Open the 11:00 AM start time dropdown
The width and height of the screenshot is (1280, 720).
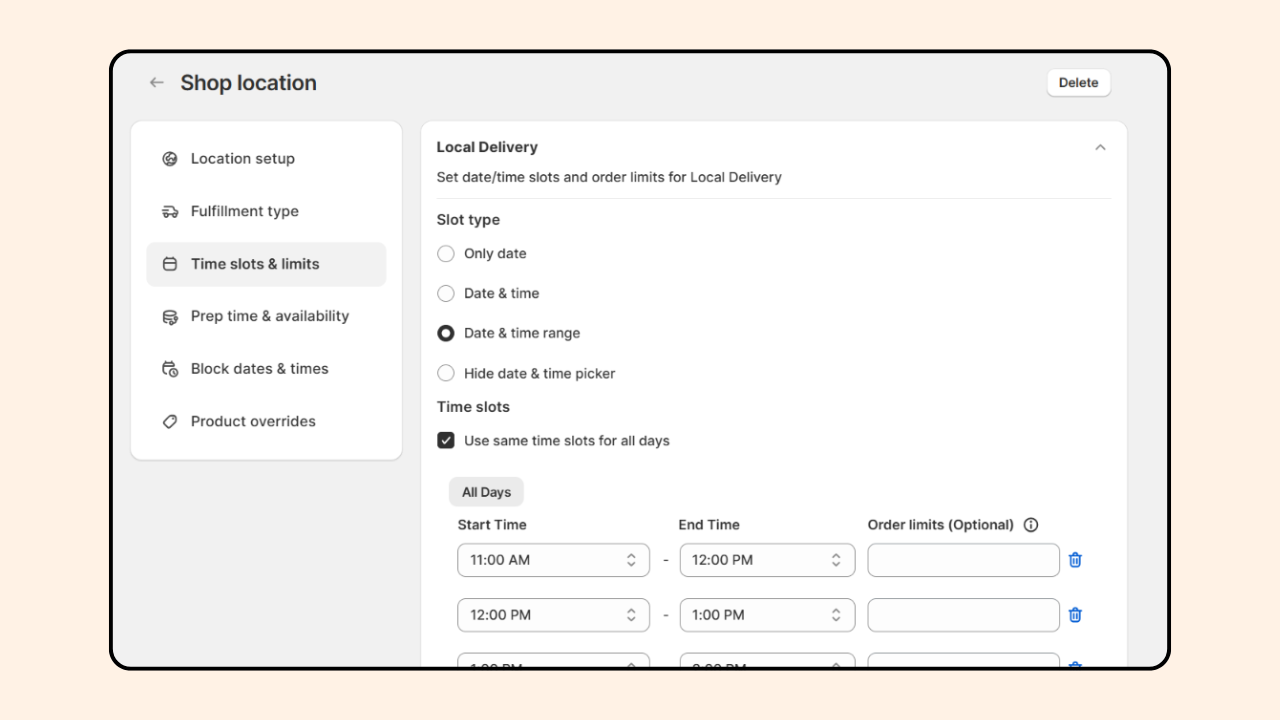coord(554,560)
